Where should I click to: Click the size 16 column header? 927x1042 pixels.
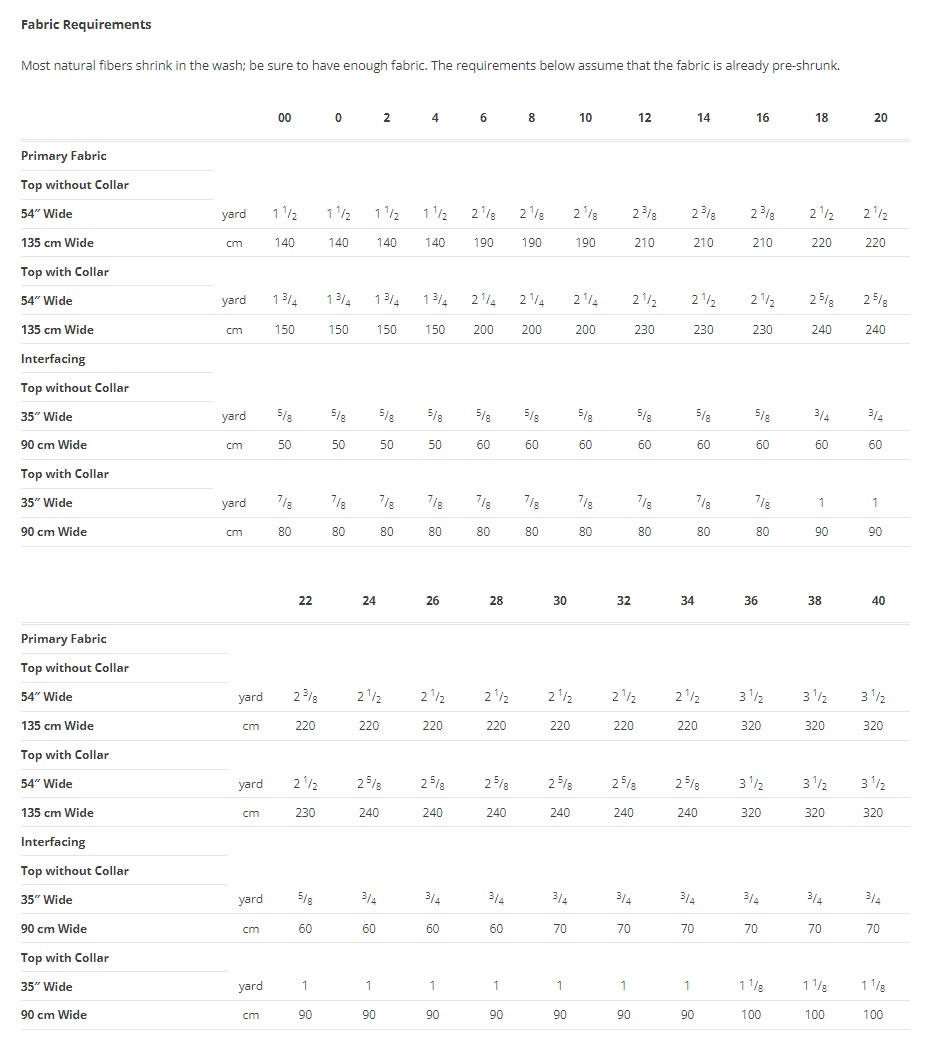pos(763,118)
